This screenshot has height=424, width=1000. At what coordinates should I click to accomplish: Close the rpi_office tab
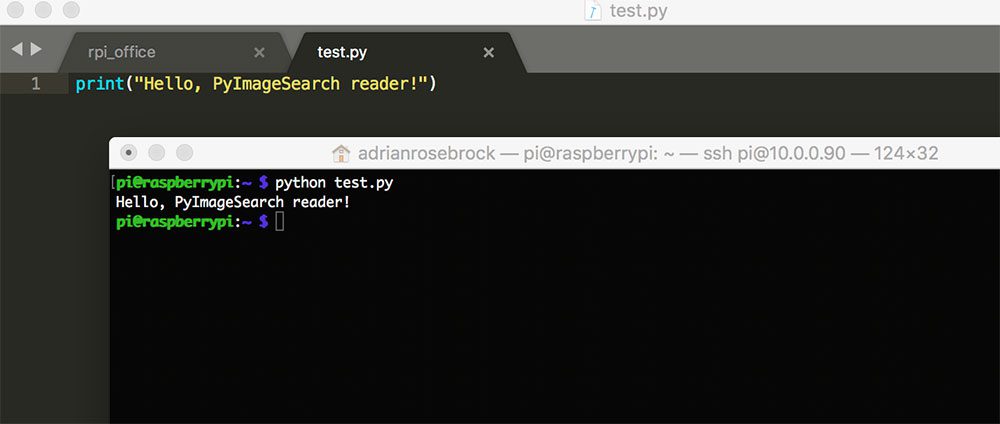(x=259, y=53)
